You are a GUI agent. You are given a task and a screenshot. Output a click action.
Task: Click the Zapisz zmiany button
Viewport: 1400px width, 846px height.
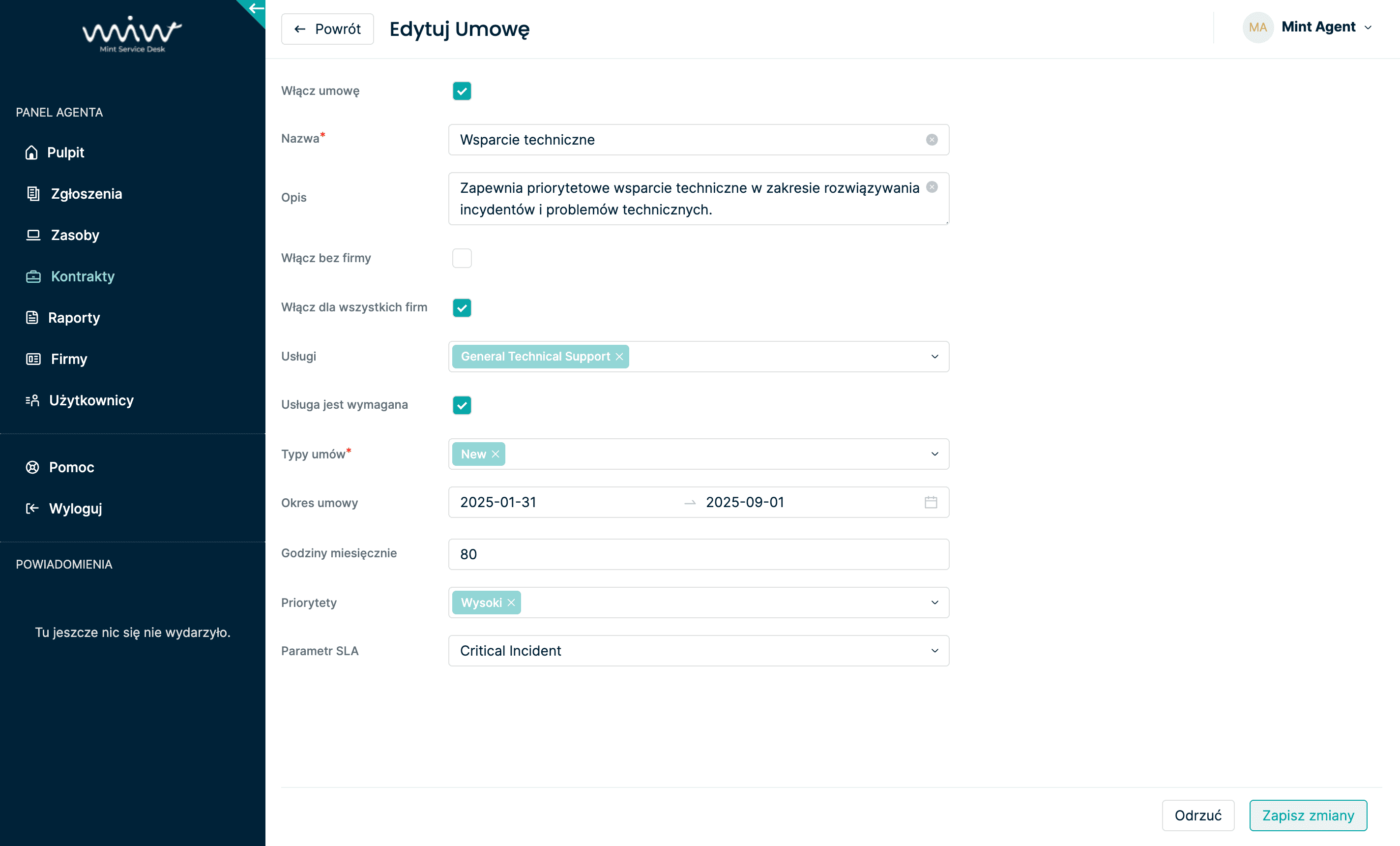point(1308,816)
